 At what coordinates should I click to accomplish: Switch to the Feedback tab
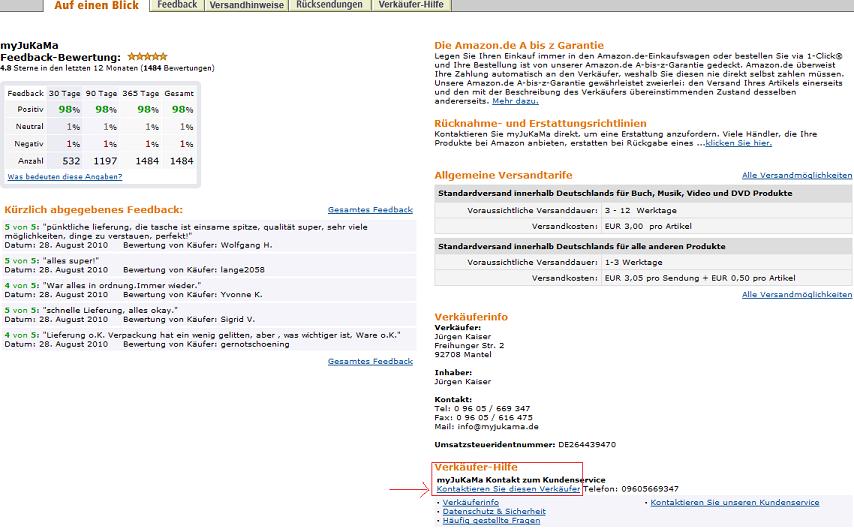pos(177,5)
